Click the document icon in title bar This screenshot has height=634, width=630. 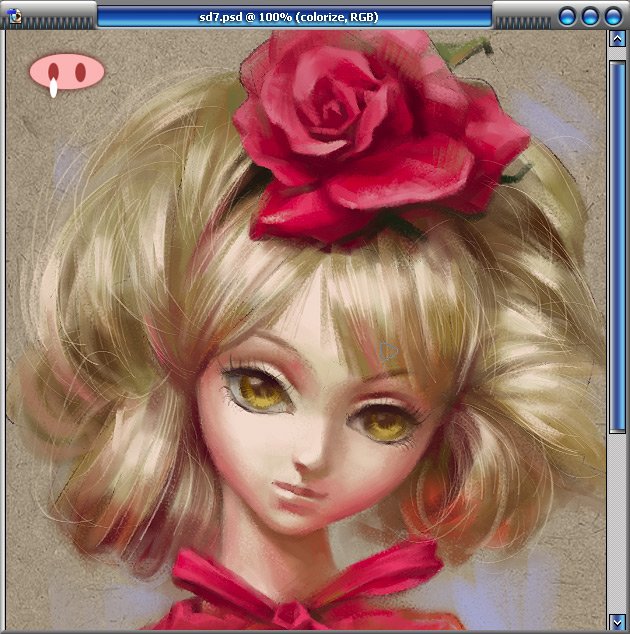coord(15,16)
